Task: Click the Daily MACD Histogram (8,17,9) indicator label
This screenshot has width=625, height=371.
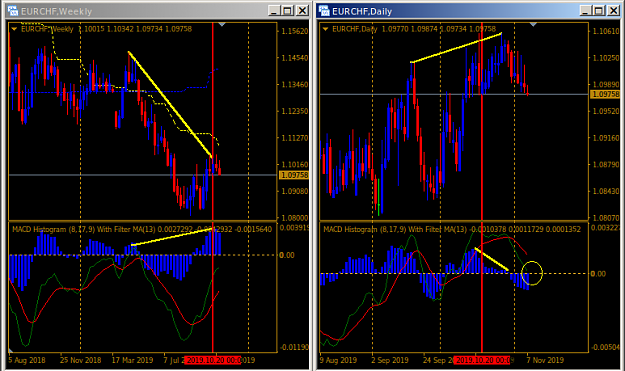Action: 452,229
